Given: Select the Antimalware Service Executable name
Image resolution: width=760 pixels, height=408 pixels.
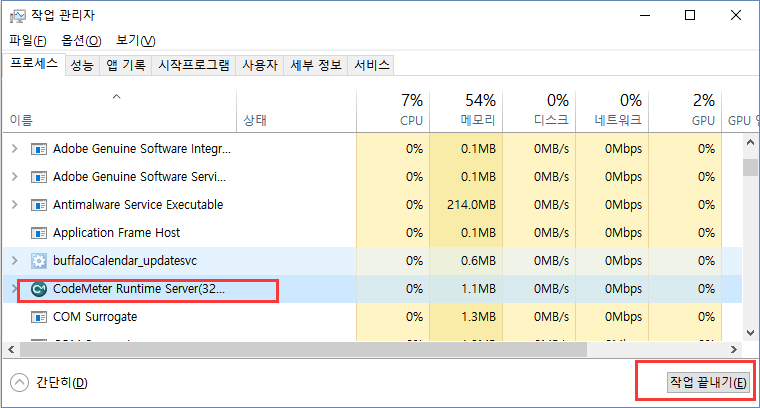Looking at the screenshot, I should pos(138,205).
